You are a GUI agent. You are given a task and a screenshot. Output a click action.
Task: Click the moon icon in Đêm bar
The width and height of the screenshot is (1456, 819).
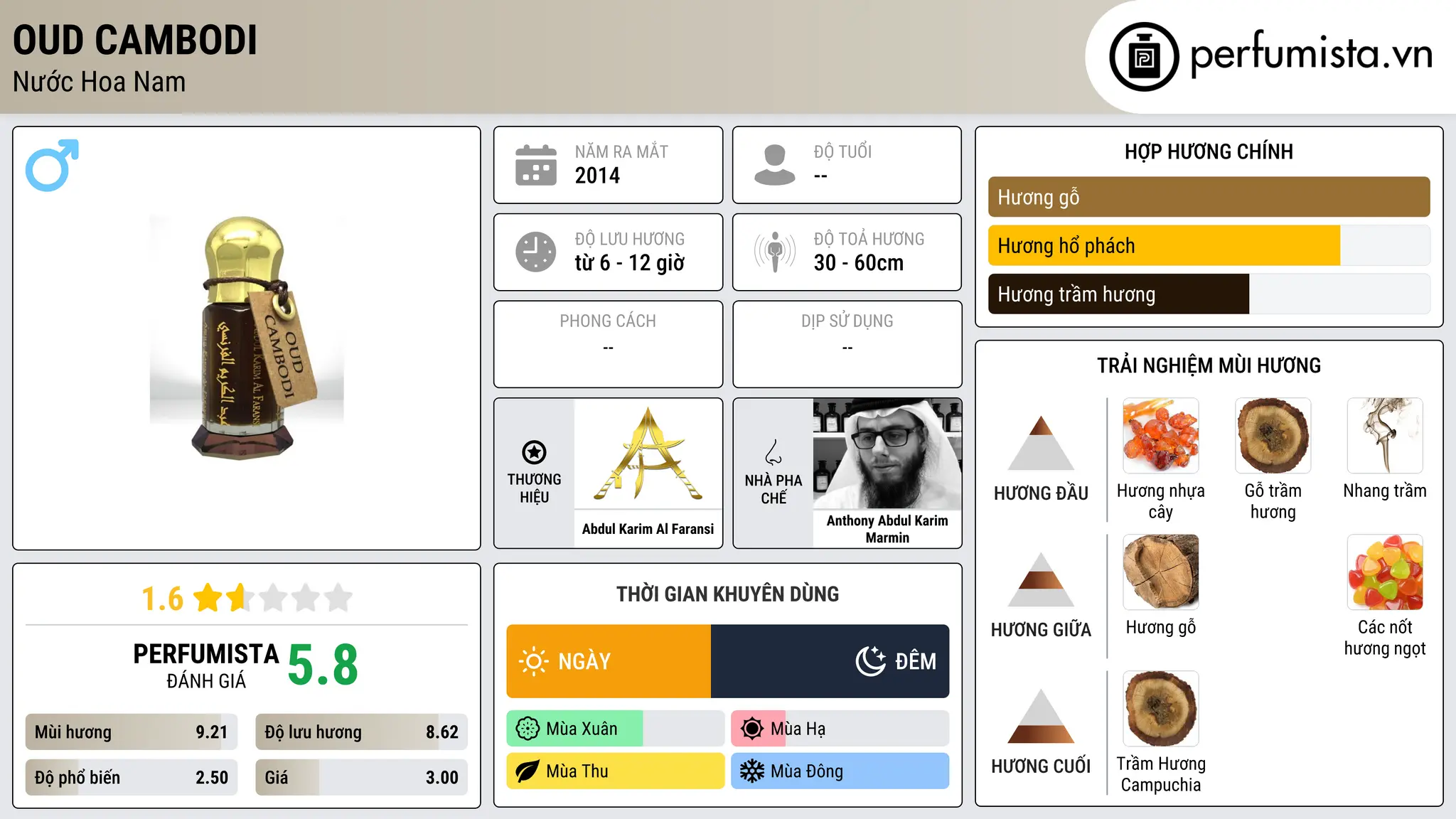(x=870, y=661)
